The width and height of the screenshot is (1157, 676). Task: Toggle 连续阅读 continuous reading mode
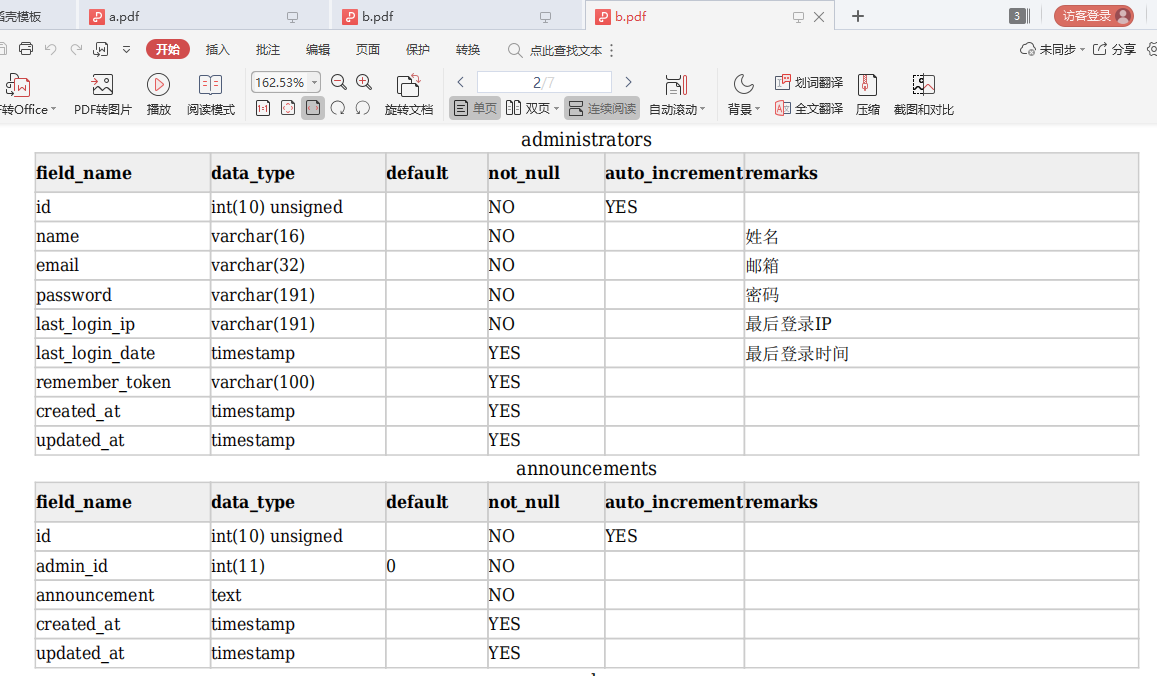click(x=602, y=108)
